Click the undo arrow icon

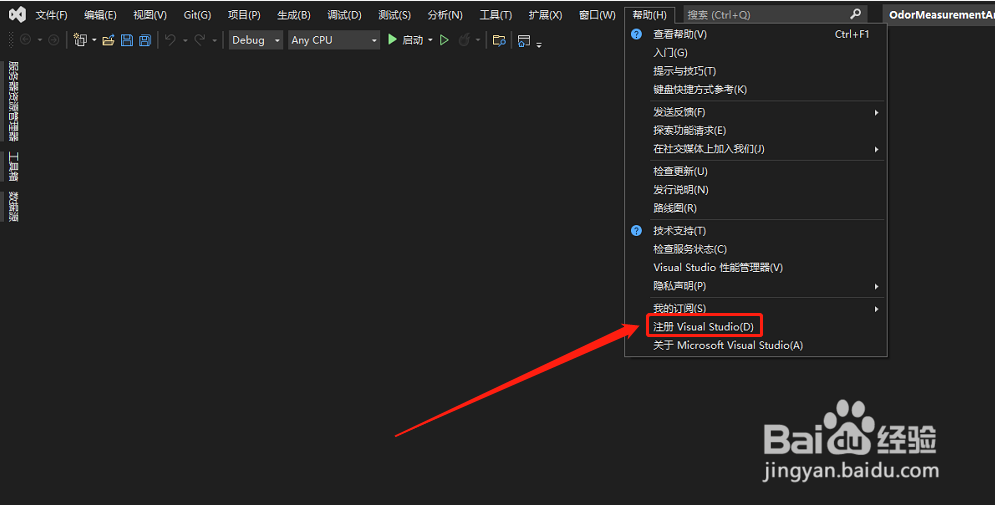(x=170, y=40)
